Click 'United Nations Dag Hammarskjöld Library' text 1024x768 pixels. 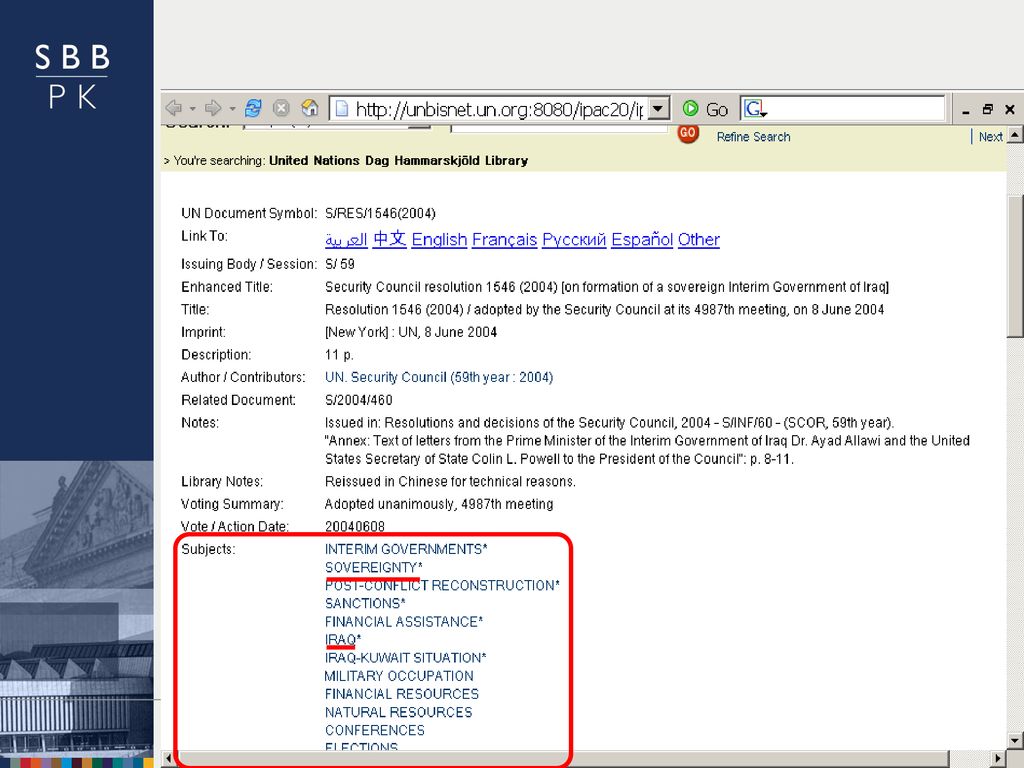398,161
